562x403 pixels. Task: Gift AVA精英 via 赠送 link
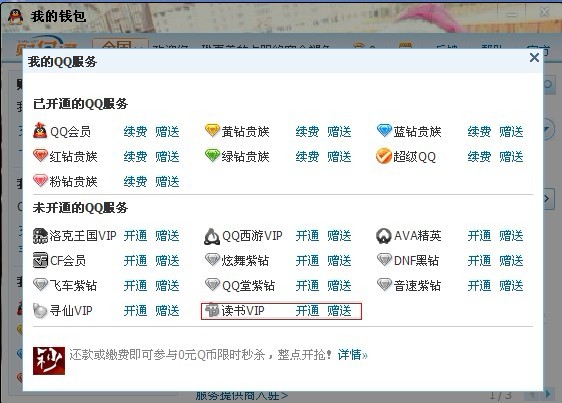click(511, 236)
